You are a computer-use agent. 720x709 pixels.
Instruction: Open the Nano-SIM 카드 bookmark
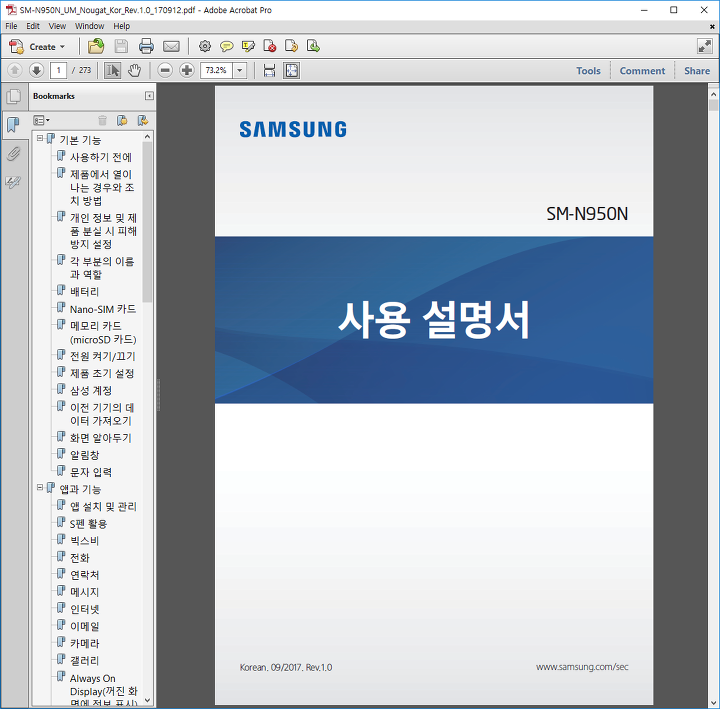tap(103, 309)
